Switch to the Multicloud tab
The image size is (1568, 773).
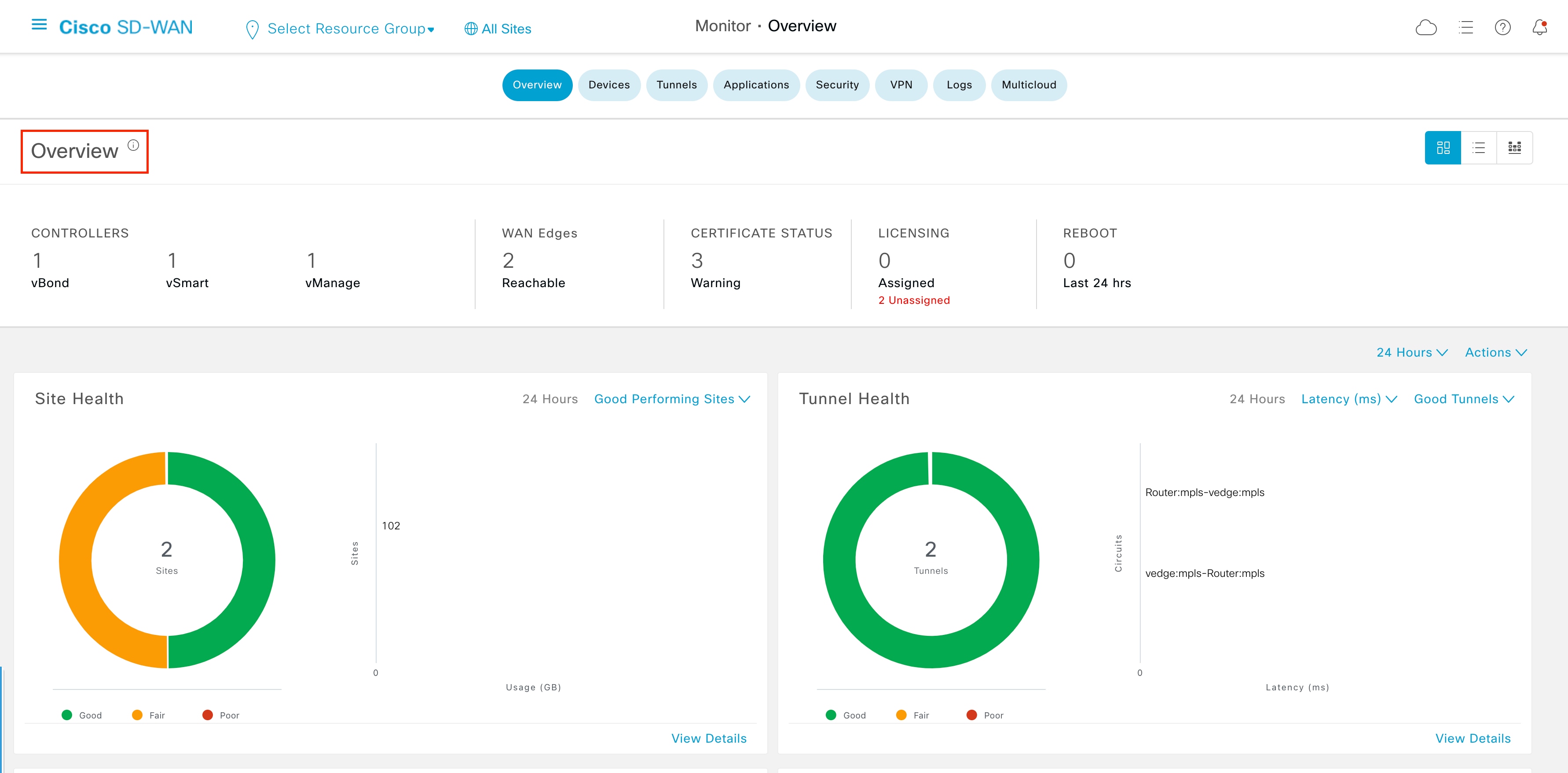point(1029,85)
